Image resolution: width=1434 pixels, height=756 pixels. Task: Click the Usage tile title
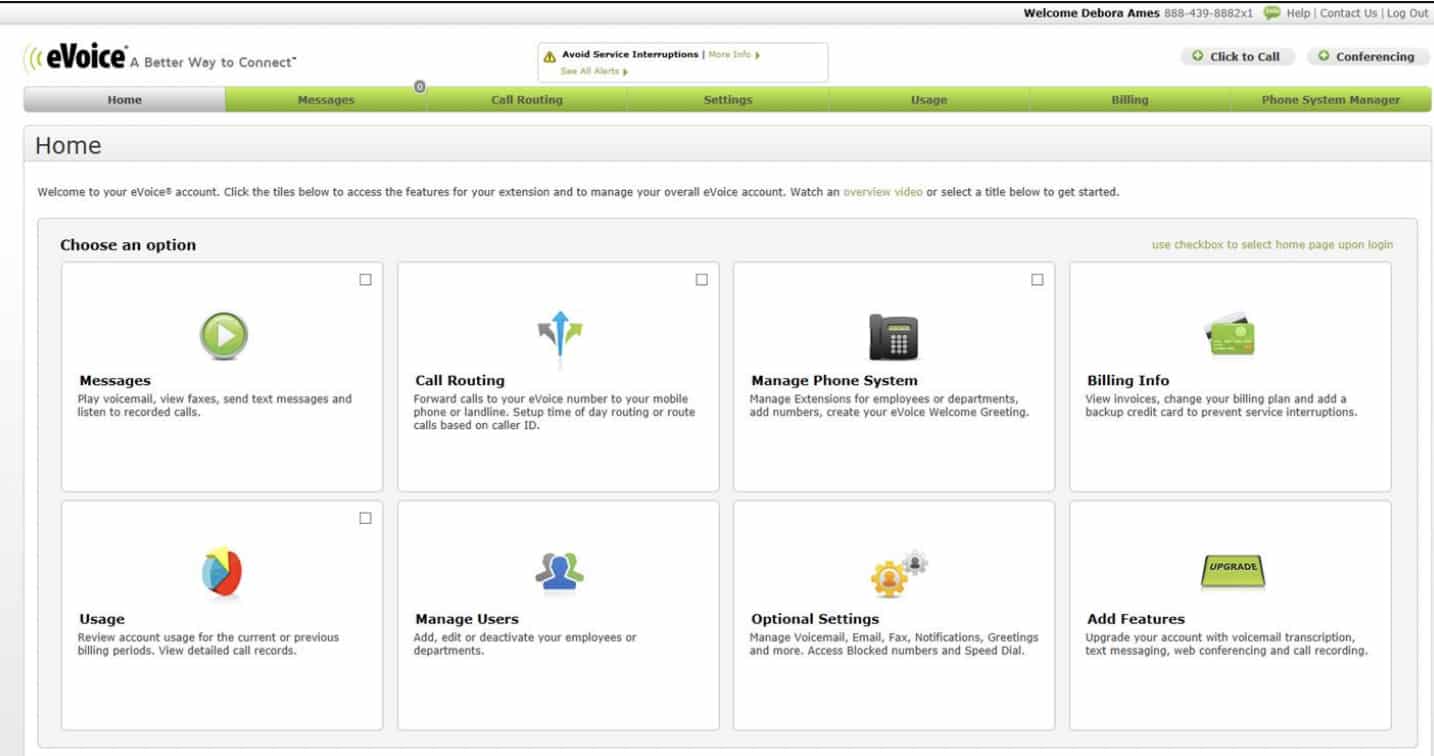pos(102,619)
